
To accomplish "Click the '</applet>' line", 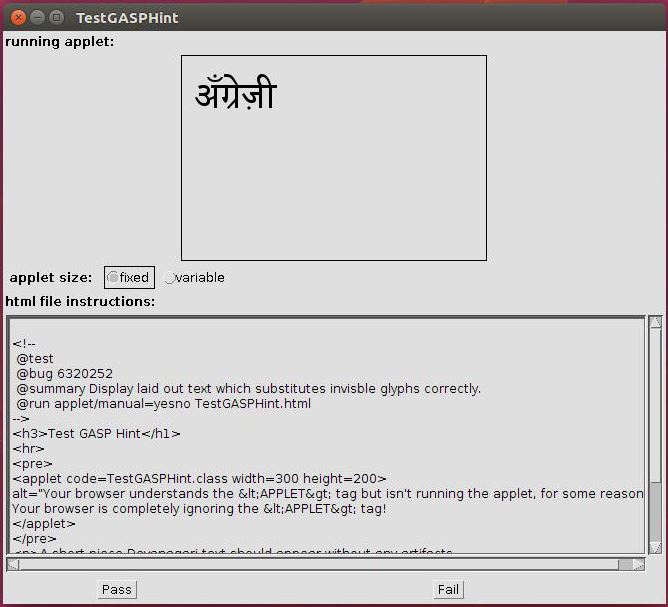I will point(44,524).
